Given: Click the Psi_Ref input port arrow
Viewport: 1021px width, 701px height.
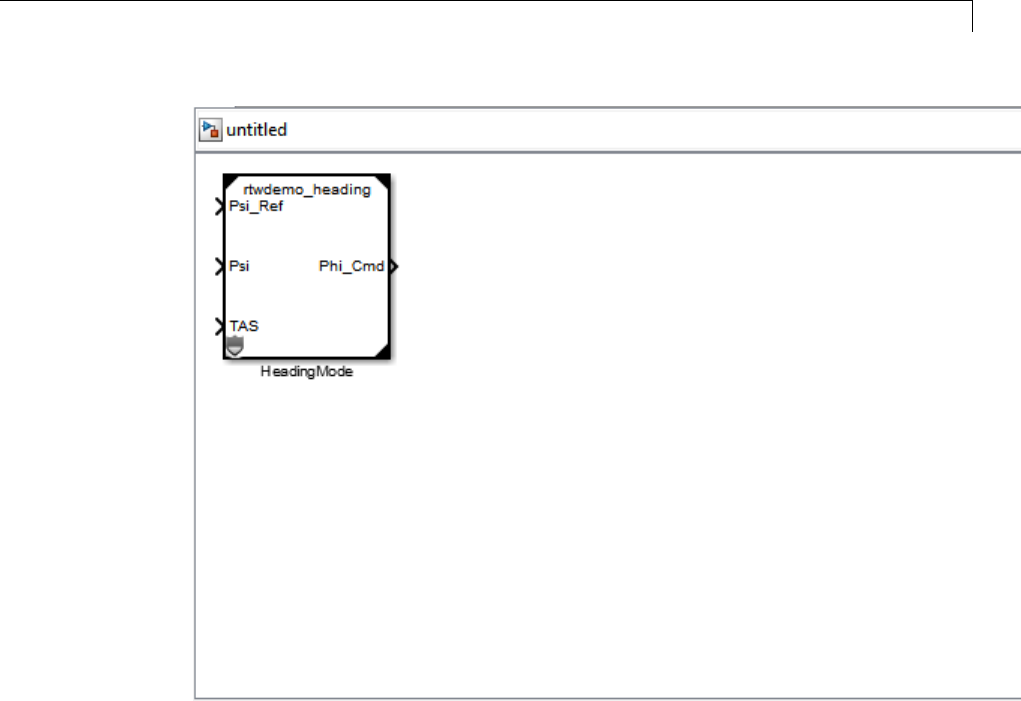Looking at the screenshot, I should point(219,207).
